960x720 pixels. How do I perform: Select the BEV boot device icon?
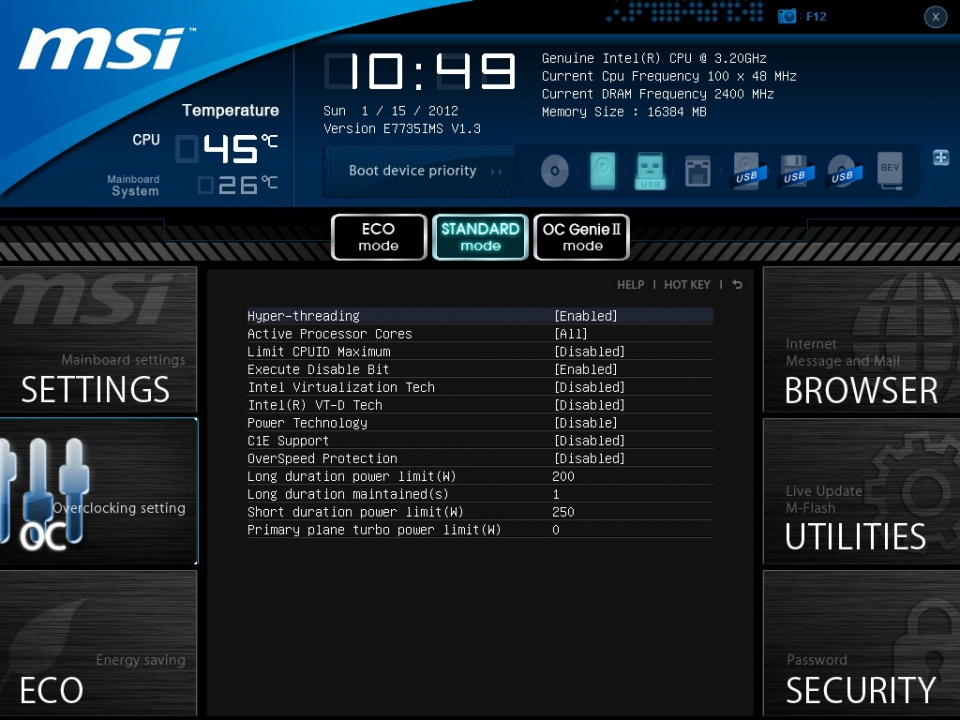(x=889, y=171)
